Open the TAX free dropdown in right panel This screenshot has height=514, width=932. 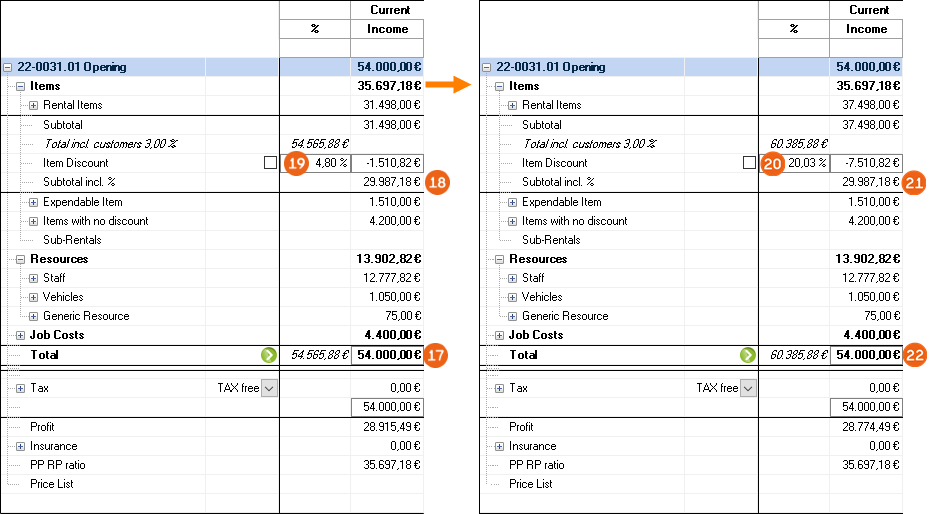[x=748, y=388]
